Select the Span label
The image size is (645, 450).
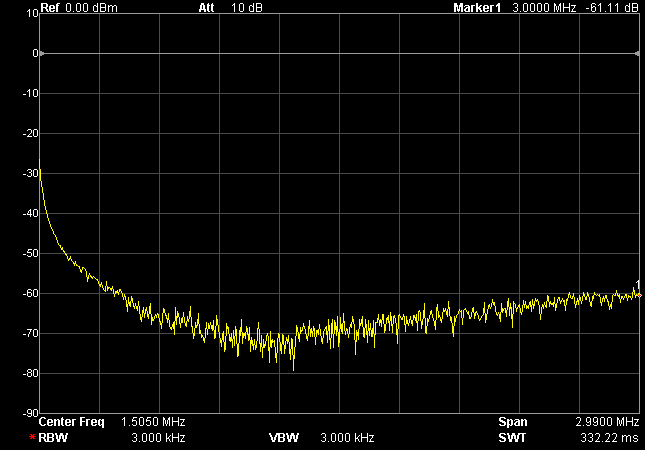pos(513,422)
